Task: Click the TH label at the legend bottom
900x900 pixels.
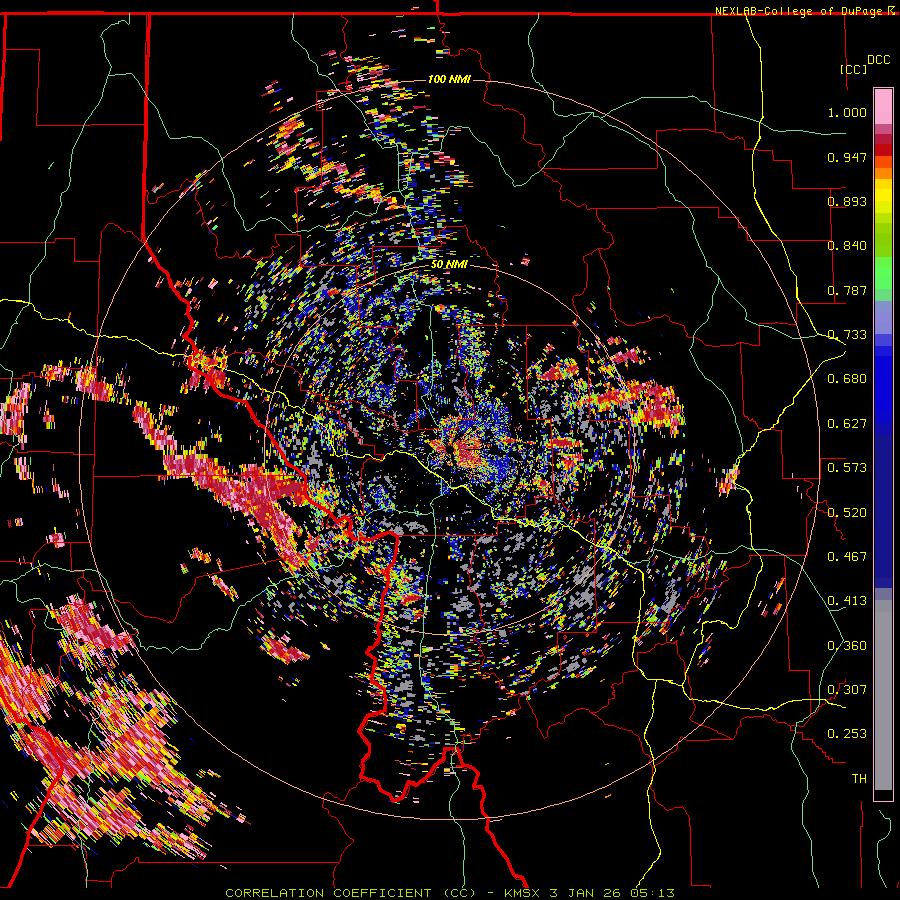Action: tap(859, 779)
